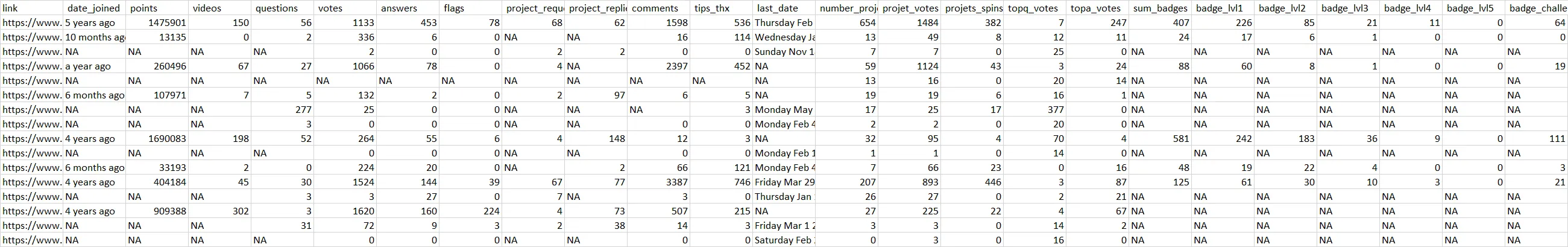Select the a year ago cell

95,66
